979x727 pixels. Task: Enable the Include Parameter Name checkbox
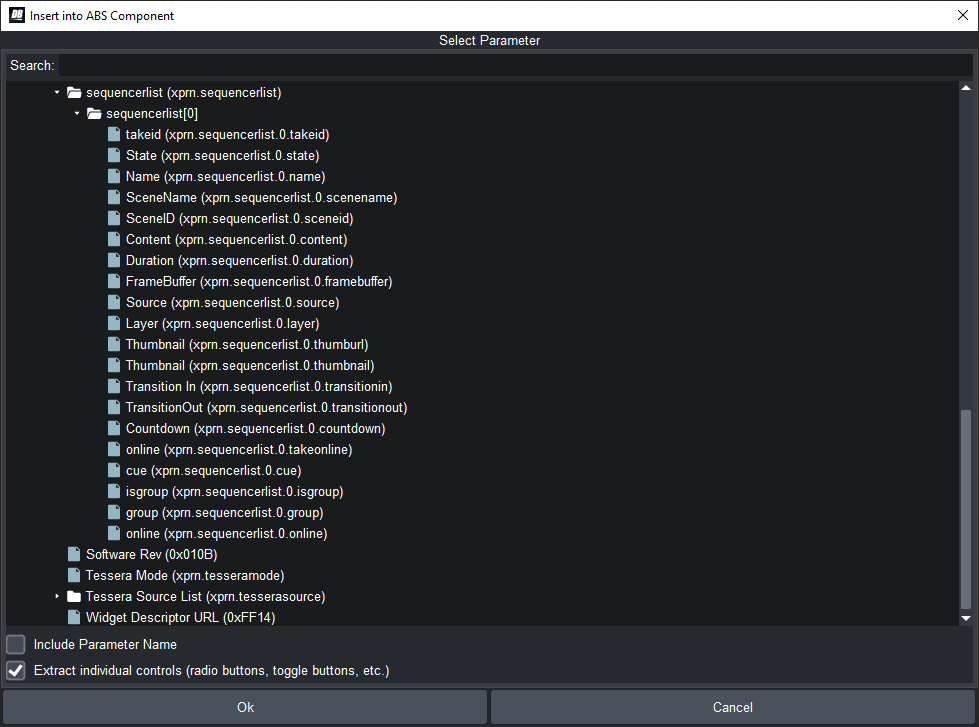tap(16, 644)
